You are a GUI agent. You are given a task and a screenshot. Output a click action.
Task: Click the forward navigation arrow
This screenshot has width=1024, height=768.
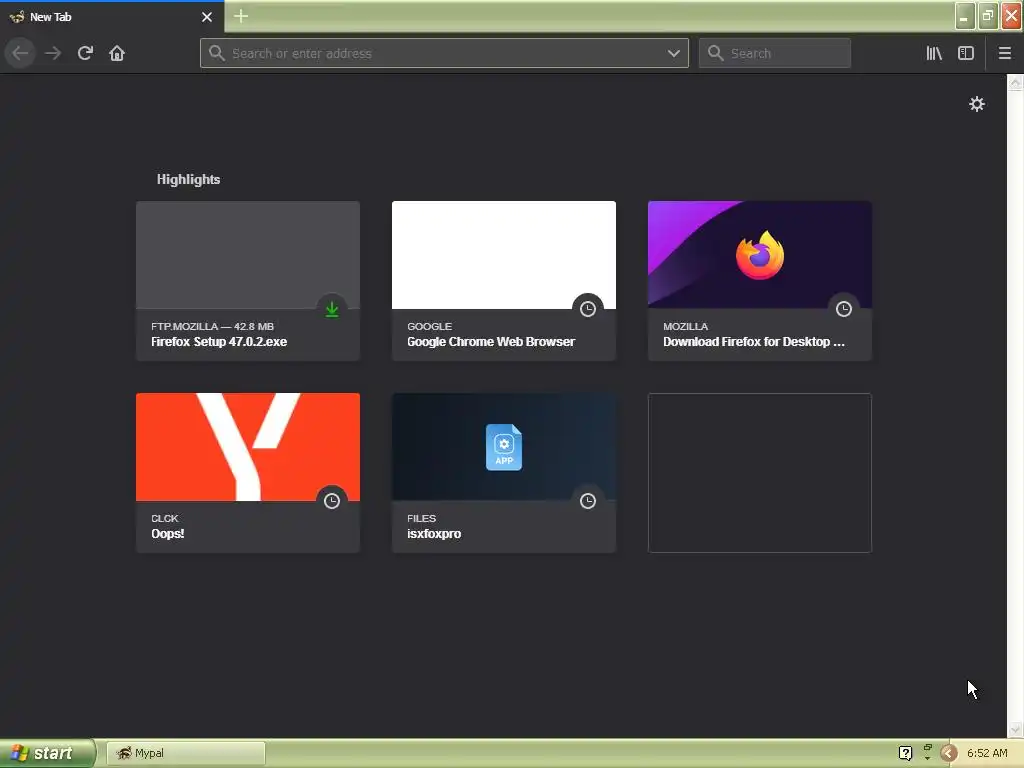click(53, 53)
